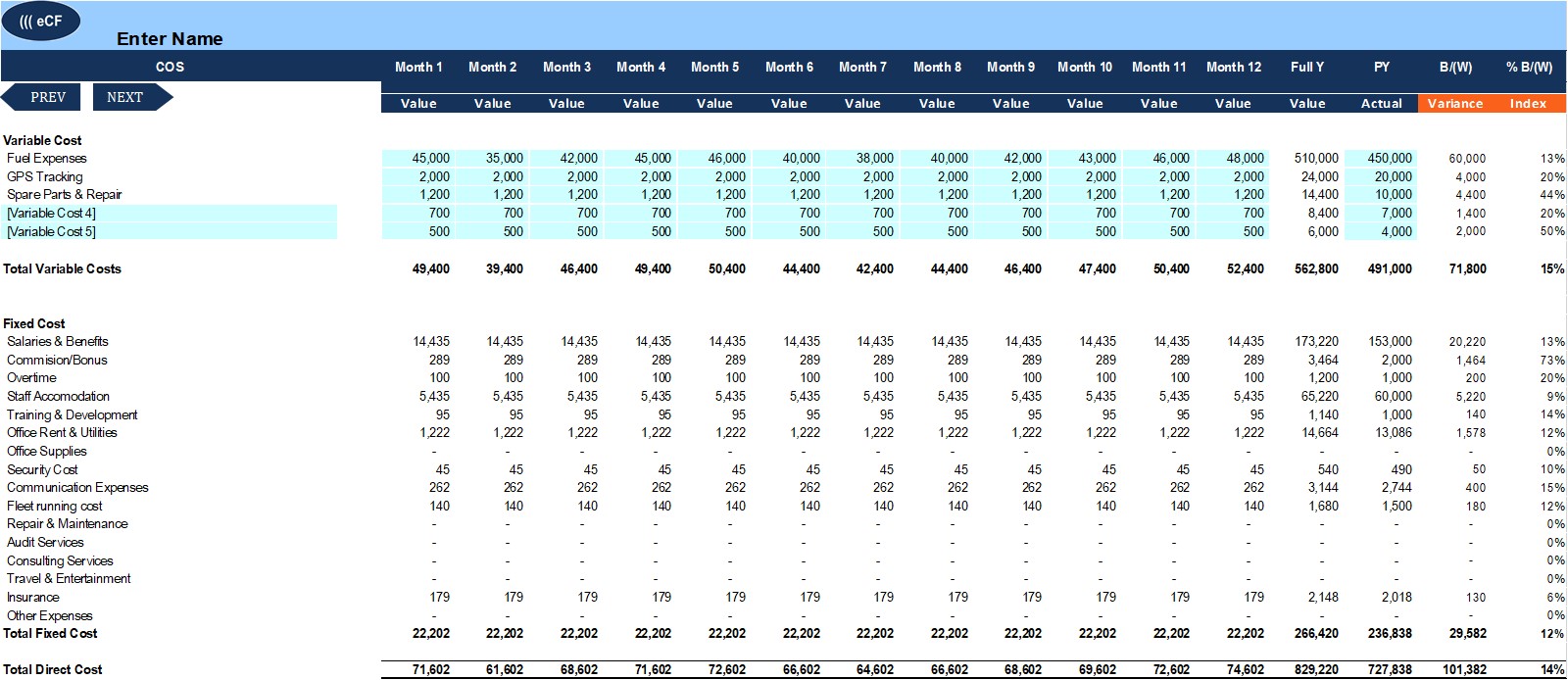Click the Month 12 column header
The height and width of the screenshot is (680, 1568).
pos(1233,67)
